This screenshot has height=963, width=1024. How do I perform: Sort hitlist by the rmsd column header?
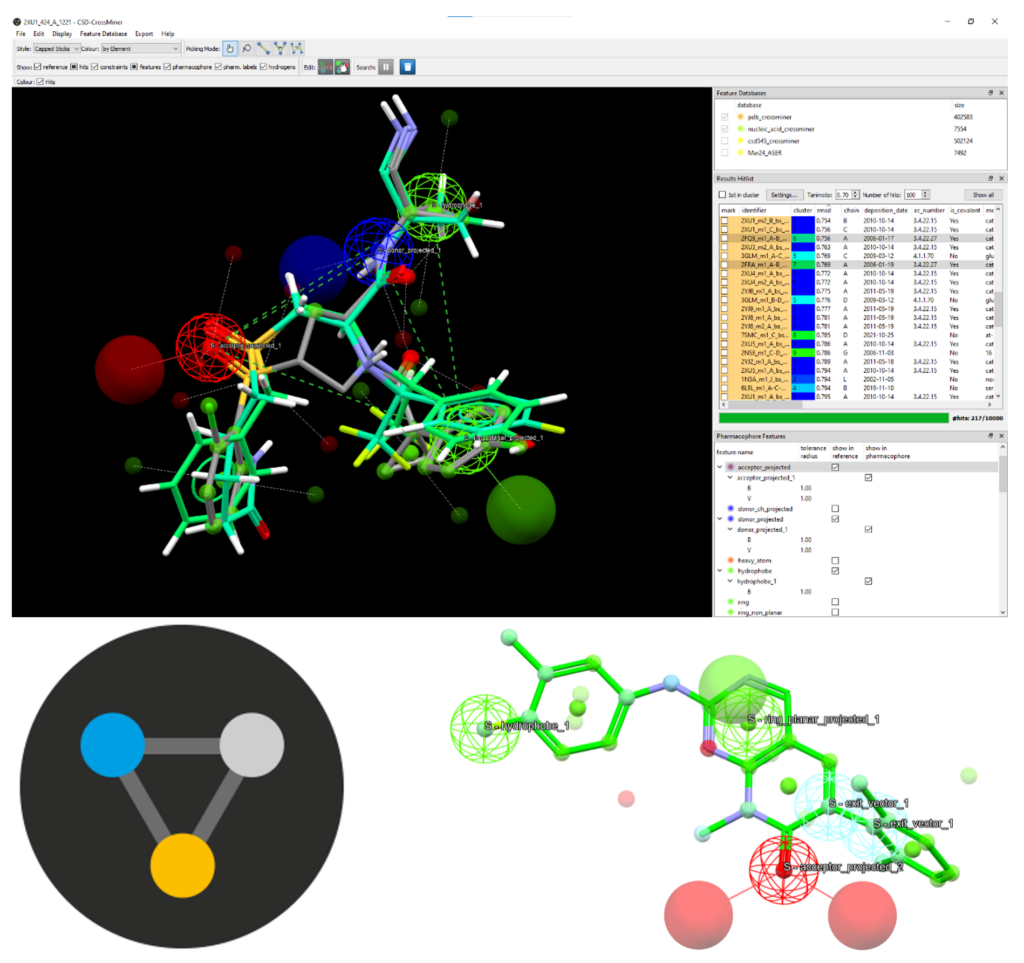(x=824, y=210)
